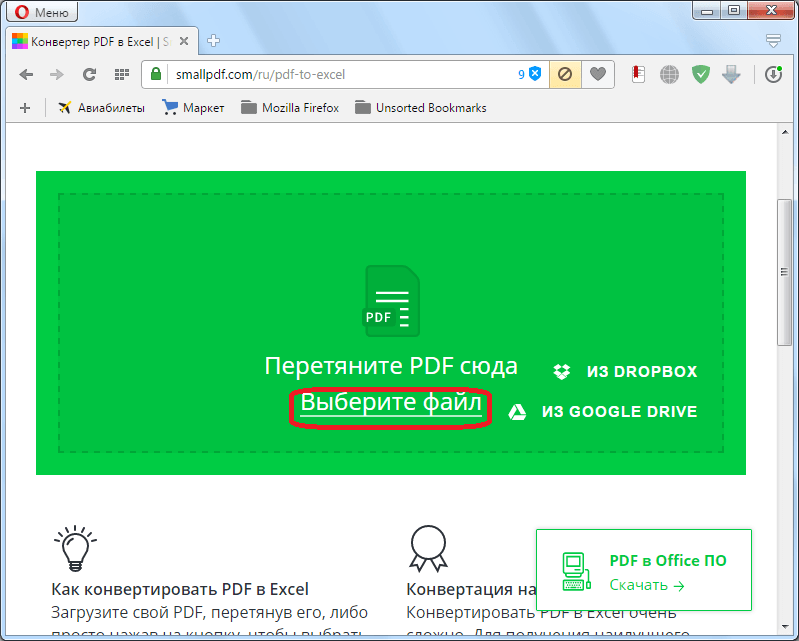The image size is (799, 641).
Task: Expand the tab menu at top right
Action: (x=773, y=41)
